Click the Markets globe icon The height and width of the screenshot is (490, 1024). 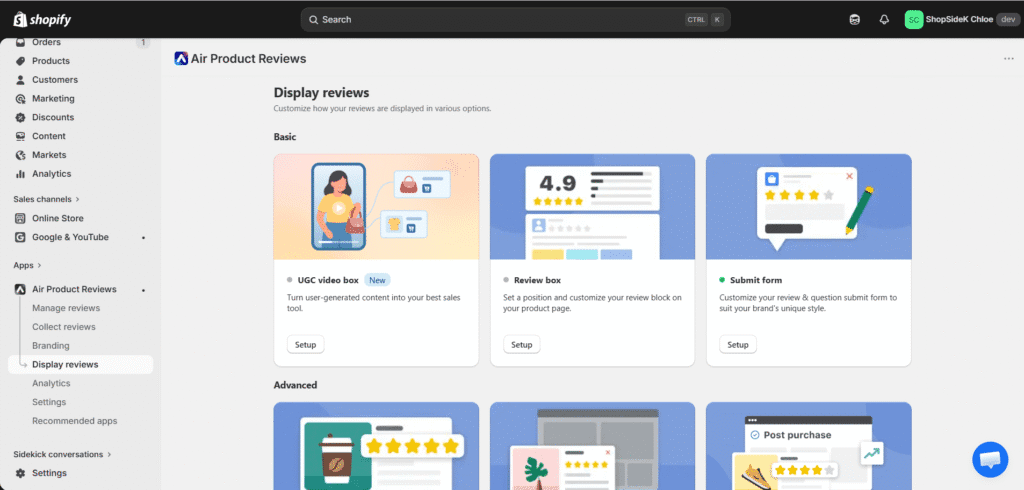pos(20,155)
